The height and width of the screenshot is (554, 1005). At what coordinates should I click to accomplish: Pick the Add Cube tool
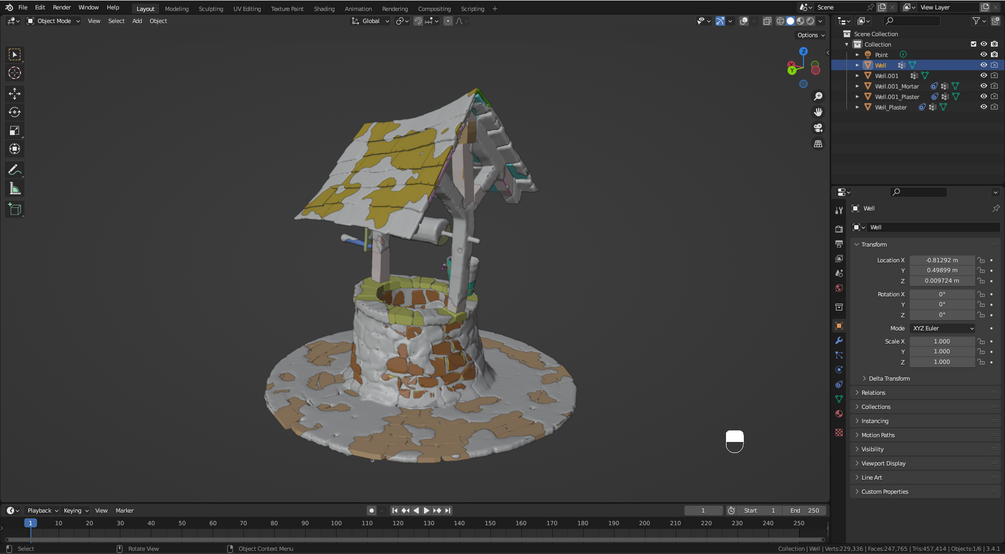(x=14, y=209)
